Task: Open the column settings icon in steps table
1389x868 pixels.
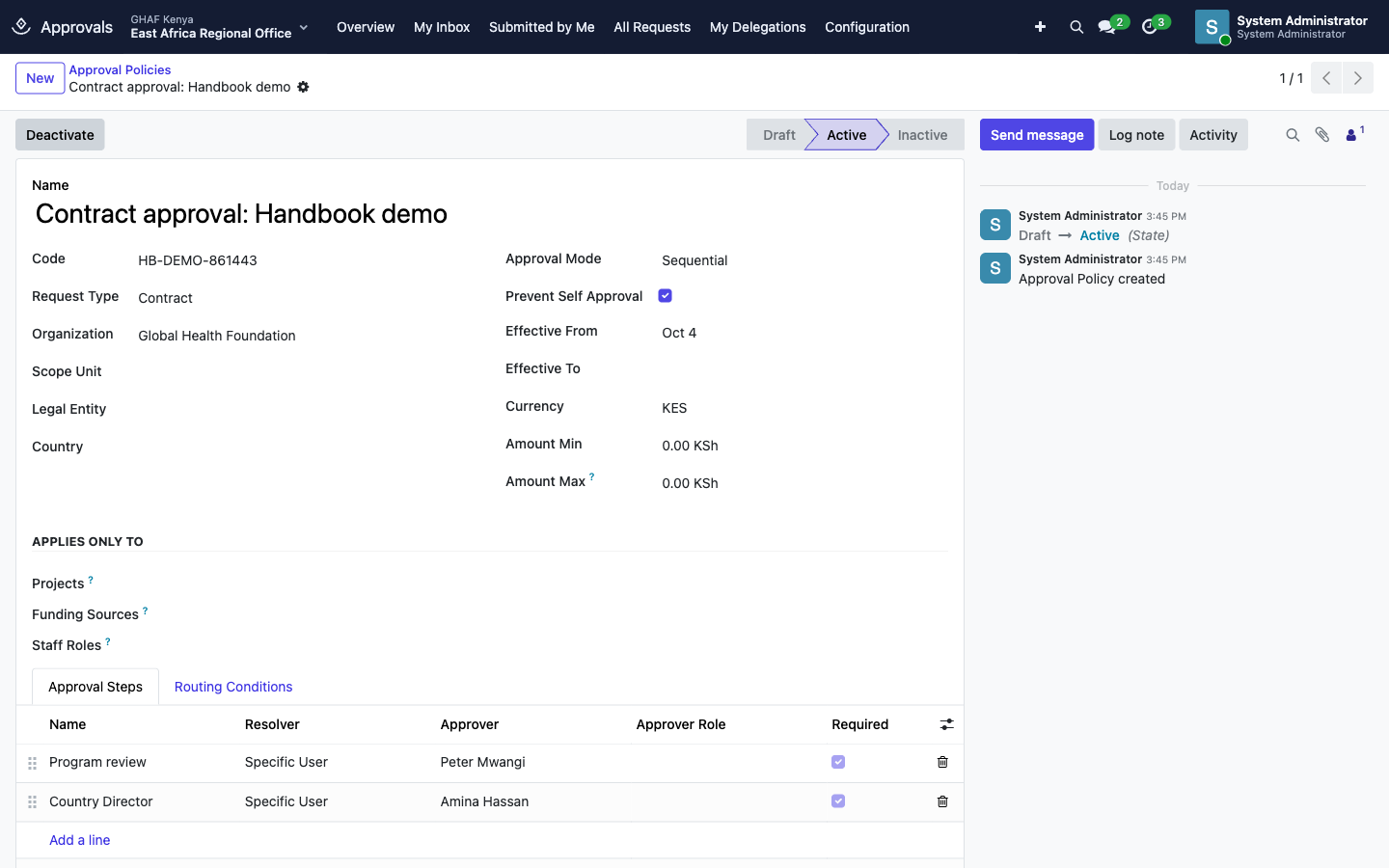Action: point(947,724)
